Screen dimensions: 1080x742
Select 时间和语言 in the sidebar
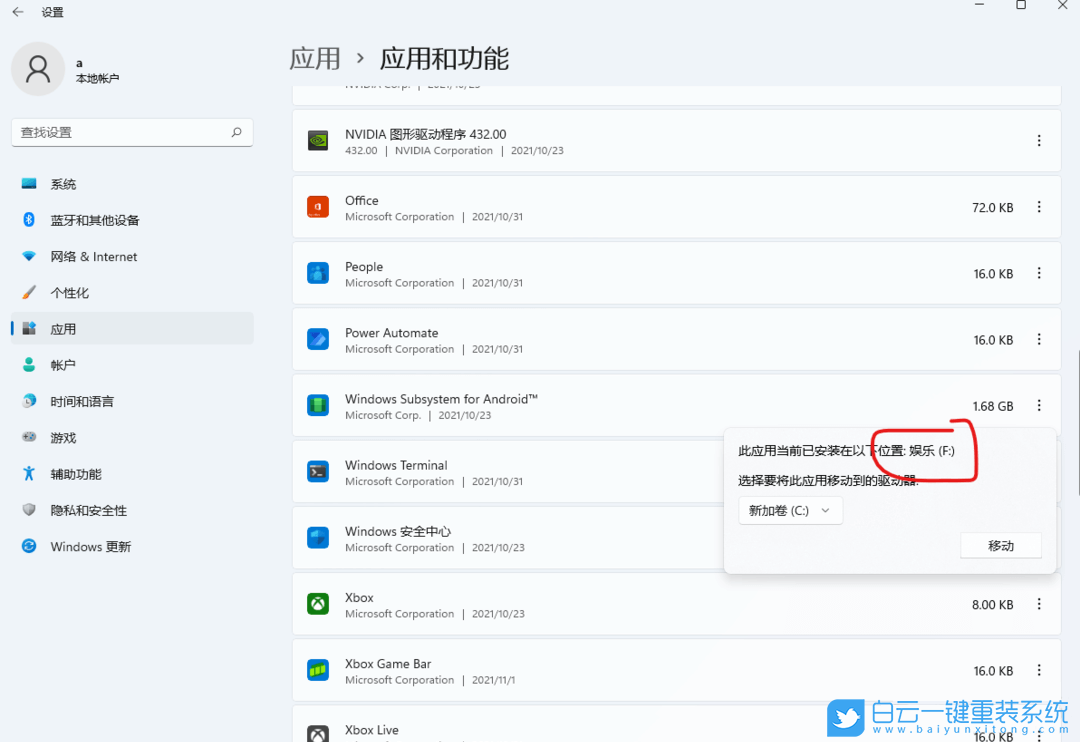coord(87,400)
